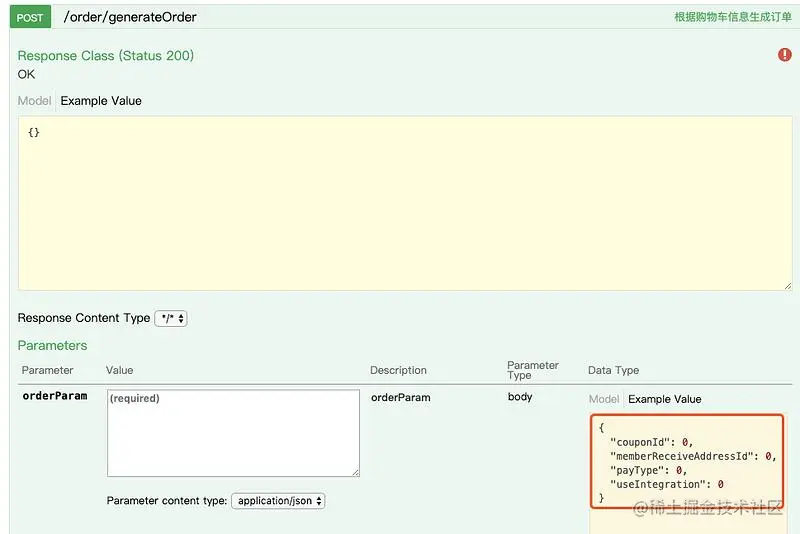Click the Description column header
The image size is (800, 534).
point(398,370)
